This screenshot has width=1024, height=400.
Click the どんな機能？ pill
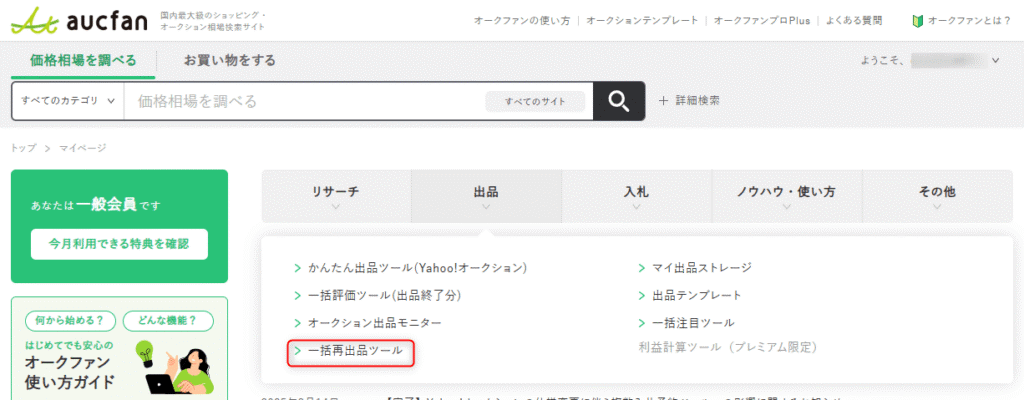coord(168,321)
